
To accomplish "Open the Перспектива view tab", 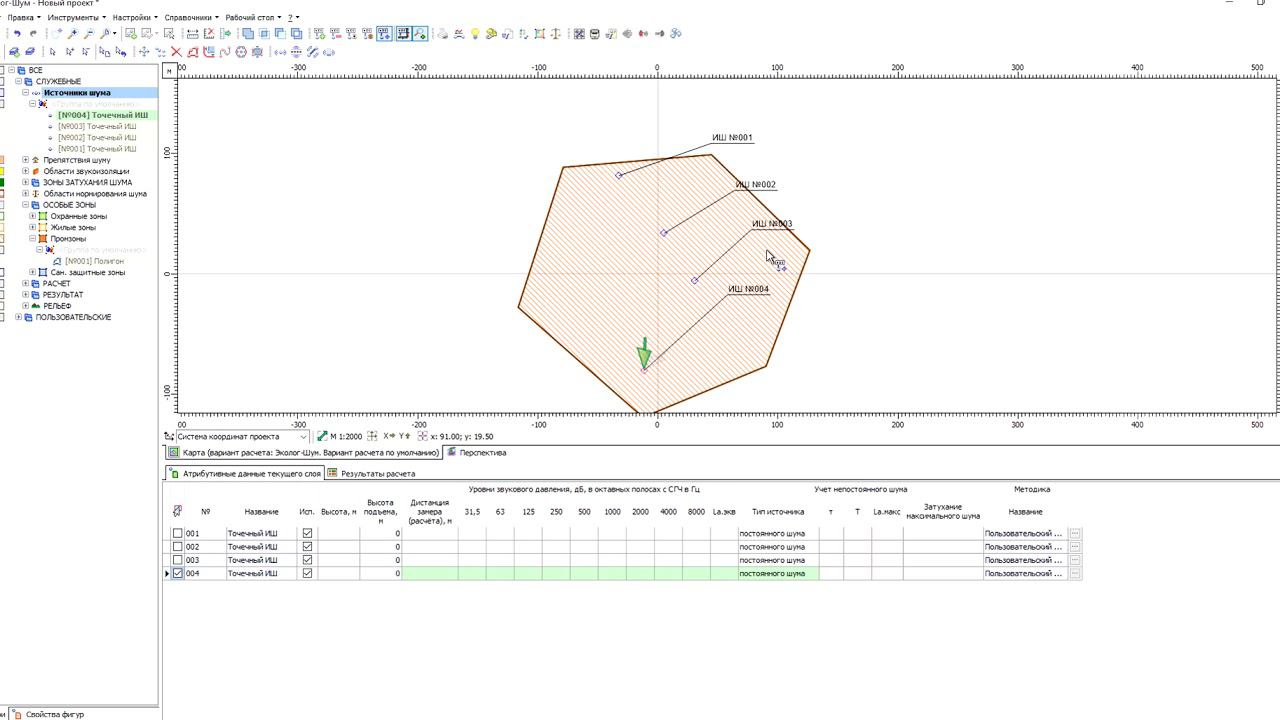I will point(483,452).
